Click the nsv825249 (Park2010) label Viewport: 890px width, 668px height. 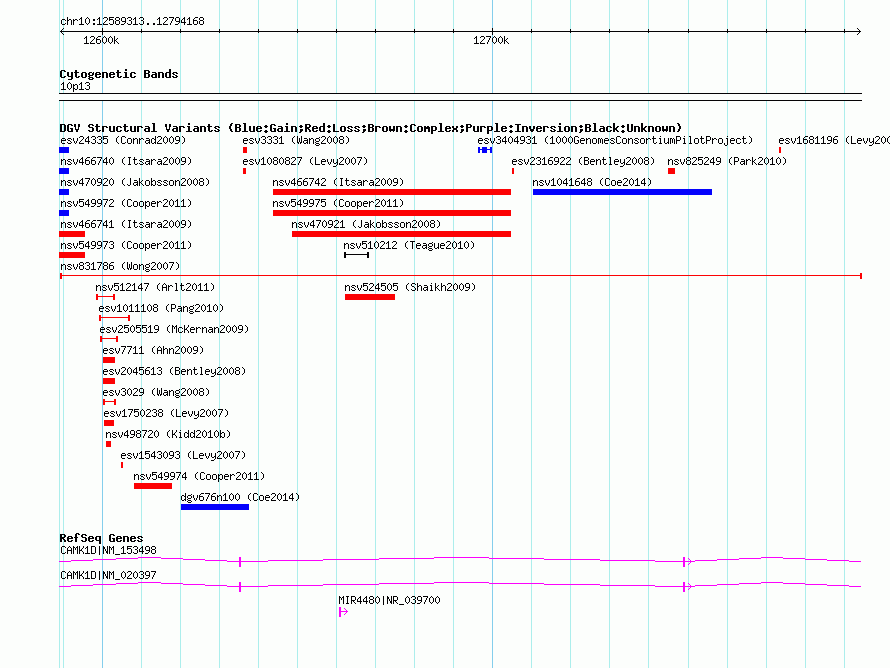[x=727, y=161]
